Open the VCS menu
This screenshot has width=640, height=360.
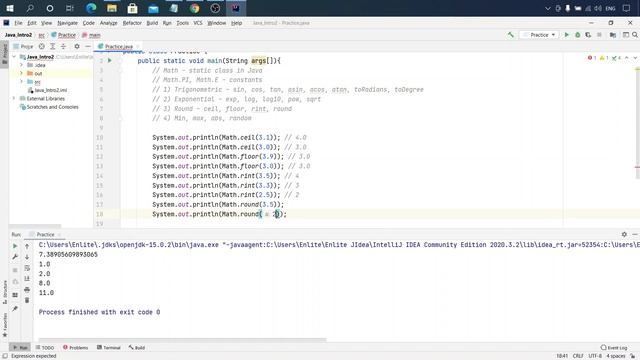[198, 23]
